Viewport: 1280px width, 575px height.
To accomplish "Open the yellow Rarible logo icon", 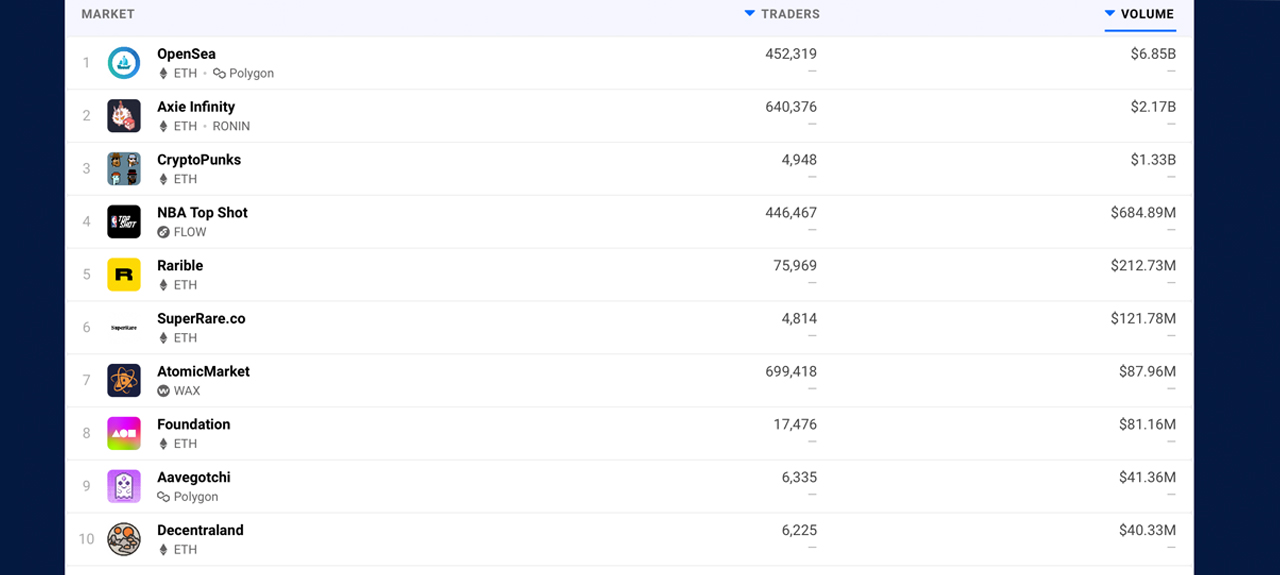I will click(x=124, y=275).
